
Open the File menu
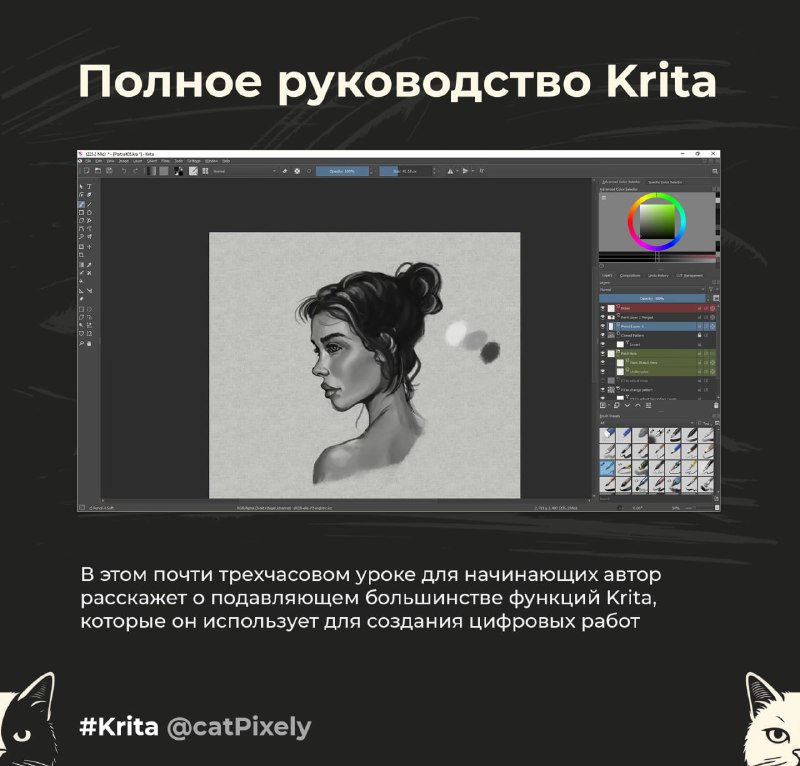(88, 161)
